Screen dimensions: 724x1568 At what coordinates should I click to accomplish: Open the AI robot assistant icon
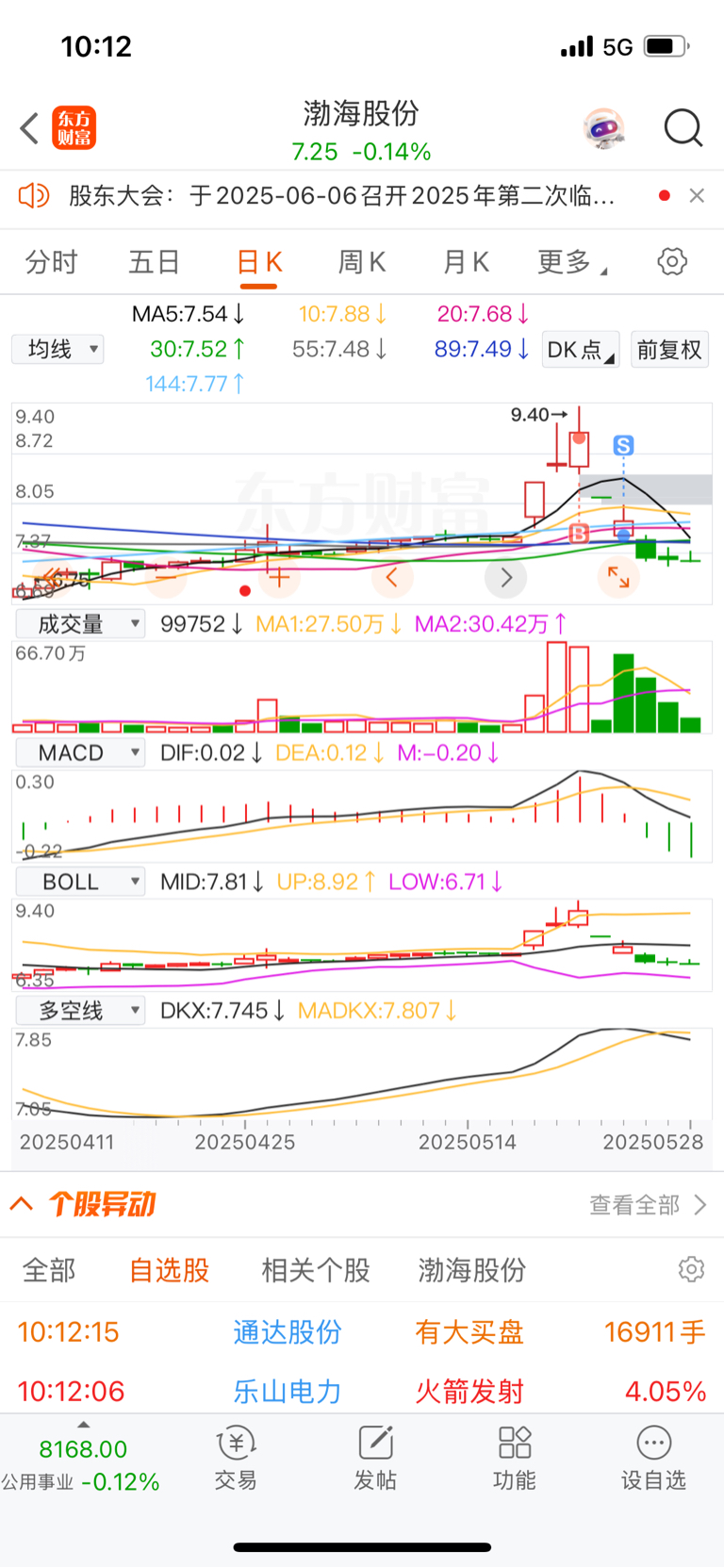603,128
